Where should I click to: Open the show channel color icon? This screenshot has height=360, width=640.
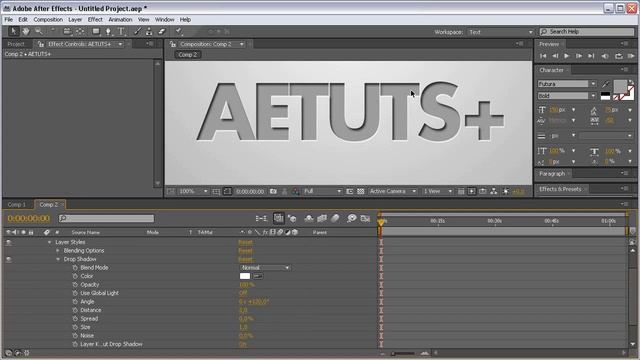[295, 191]
